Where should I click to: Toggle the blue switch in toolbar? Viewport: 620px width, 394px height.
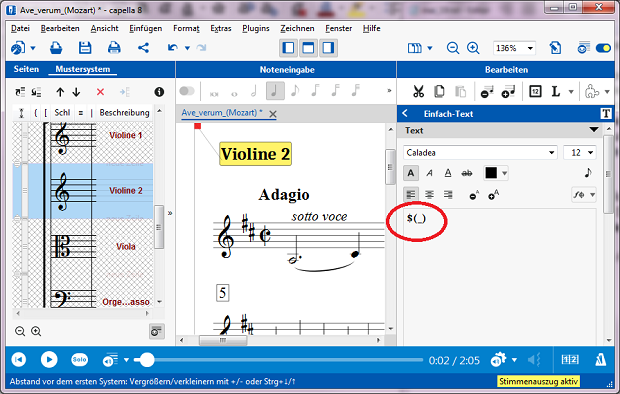click(603, 48)
